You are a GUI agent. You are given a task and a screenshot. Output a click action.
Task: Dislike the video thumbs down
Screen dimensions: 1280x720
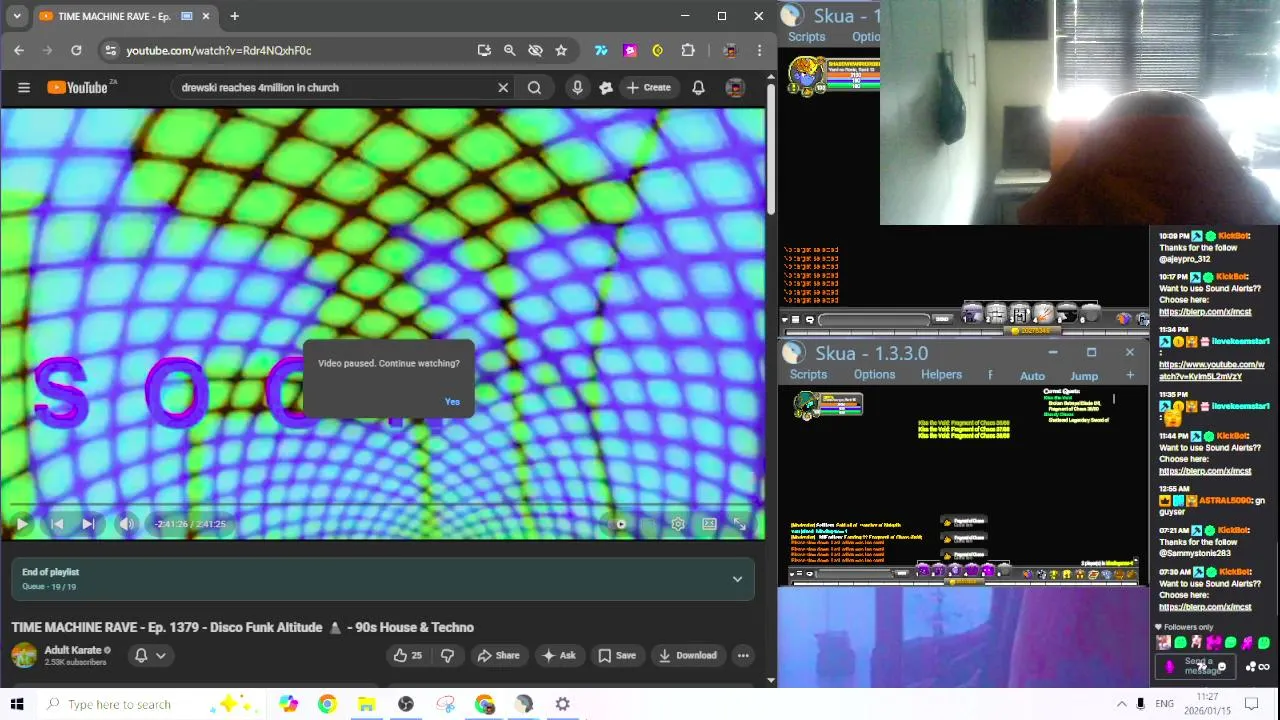[447, 656]
